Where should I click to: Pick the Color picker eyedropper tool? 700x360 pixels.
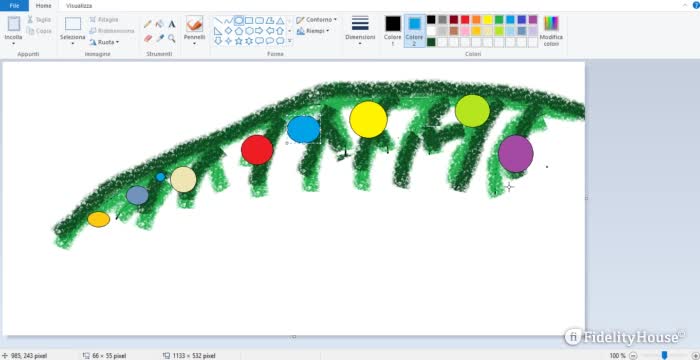click(x=159, y=38)
